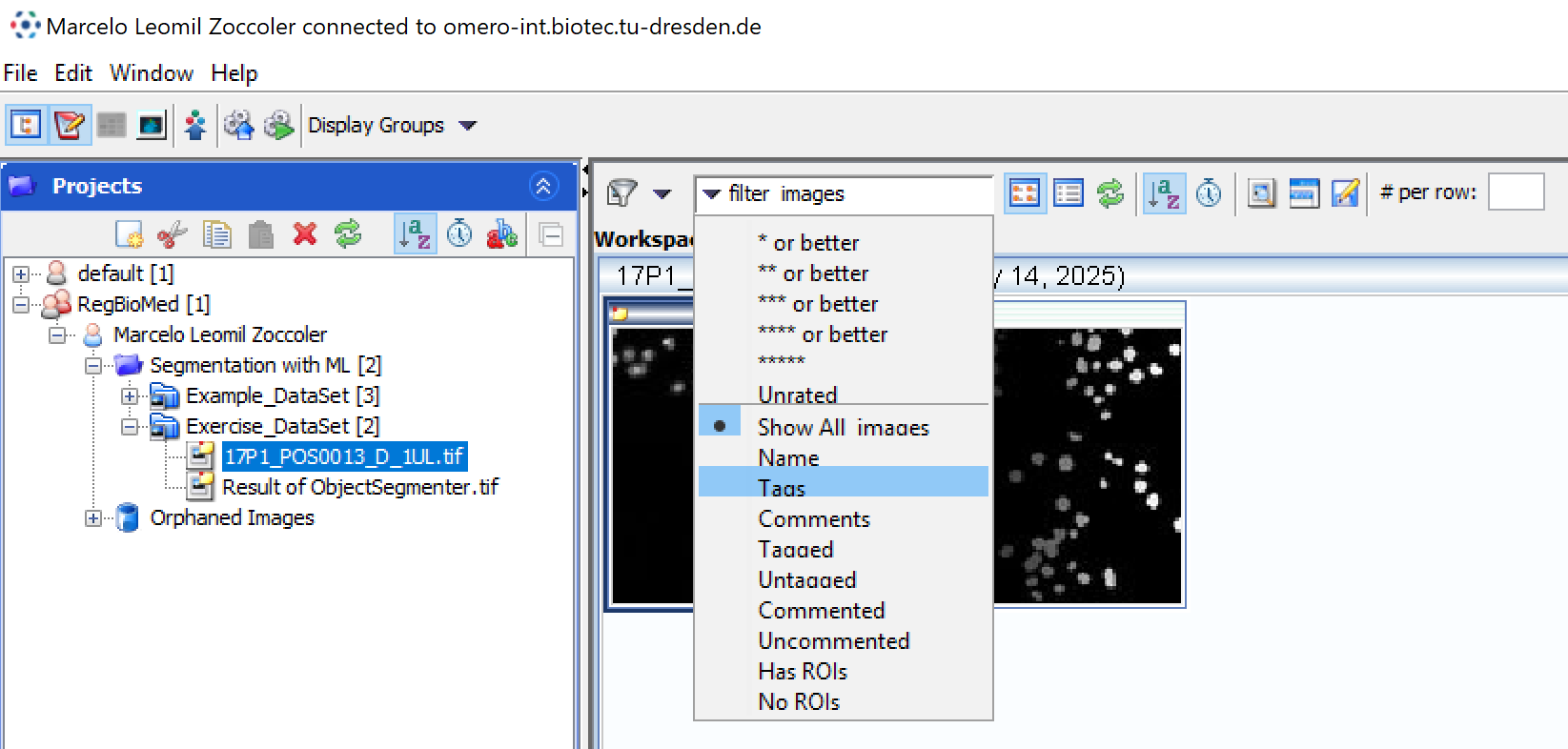Click the run script gears icon
This screenshot has width=1568, height=749.
pyautogui.click(x=278, y=125)
